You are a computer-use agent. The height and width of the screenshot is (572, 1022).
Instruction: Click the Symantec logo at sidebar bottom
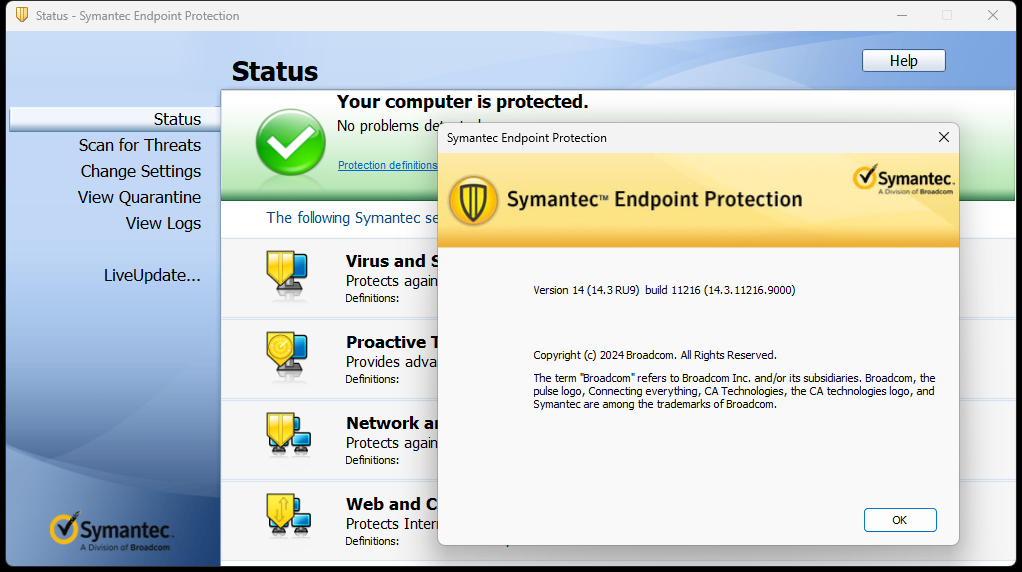point(112,532)
